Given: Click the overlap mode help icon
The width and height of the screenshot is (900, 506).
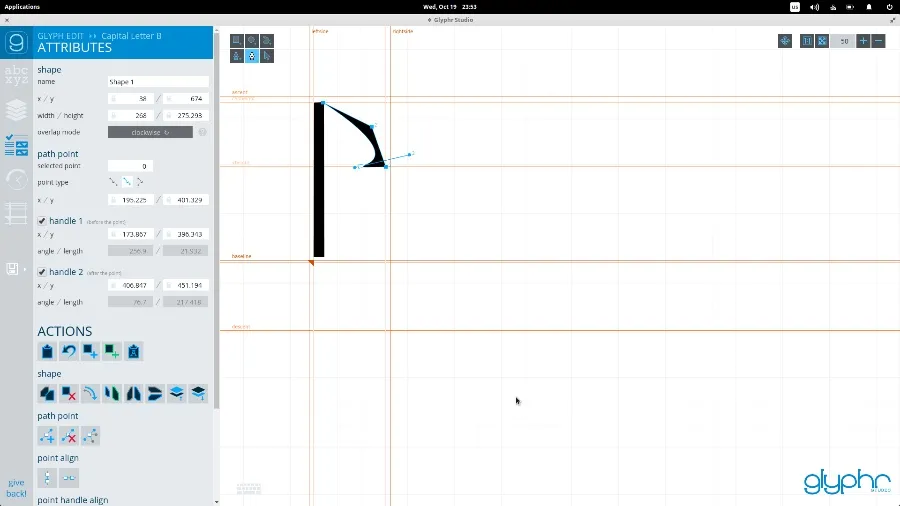Looking at the screenshot, I should 202,132.
